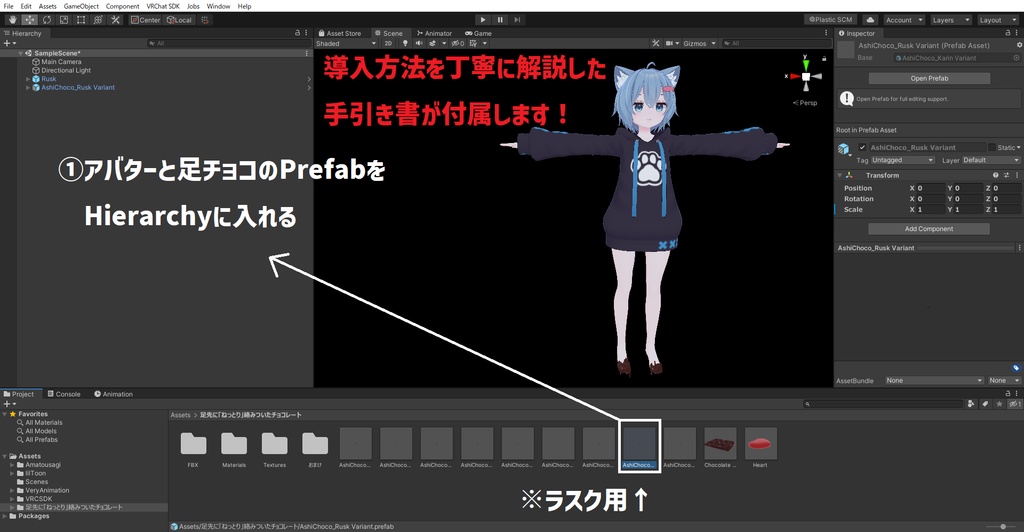The height and width of the screenshot is (532, 1024).
Task: Open Plastic SCM button
Action: click(831, 20)
